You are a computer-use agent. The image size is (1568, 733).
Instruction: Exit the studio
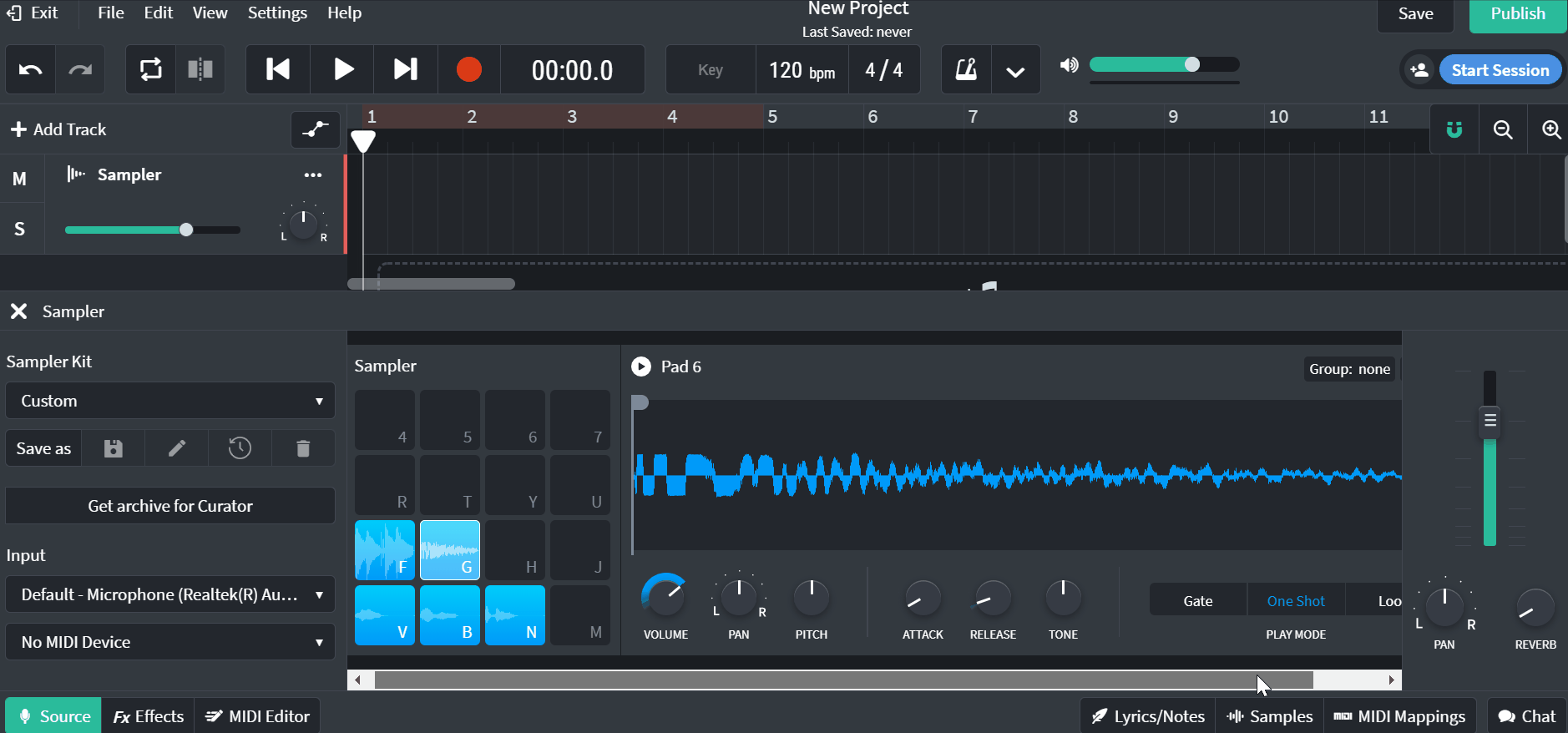(33, 13)
